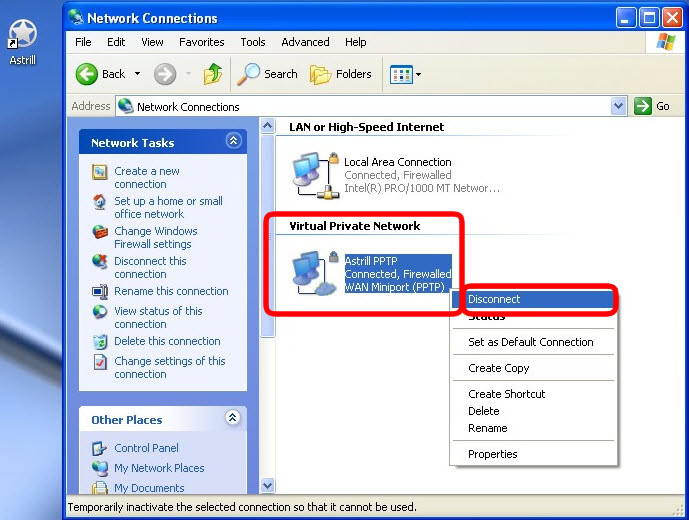Click the grayed Forward arrow icon
This screenshot has width=689, height=524.
[x=165, y=74]
